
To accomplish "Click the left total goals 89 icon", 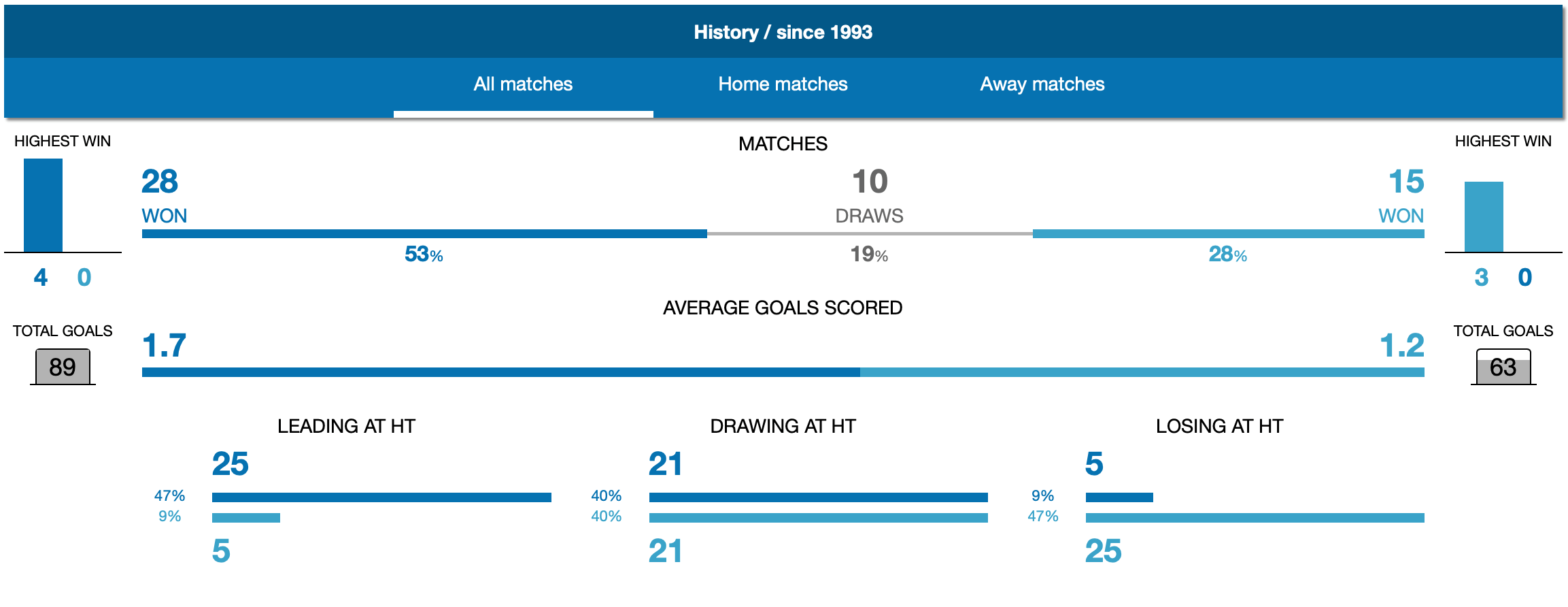I will 63,367.
